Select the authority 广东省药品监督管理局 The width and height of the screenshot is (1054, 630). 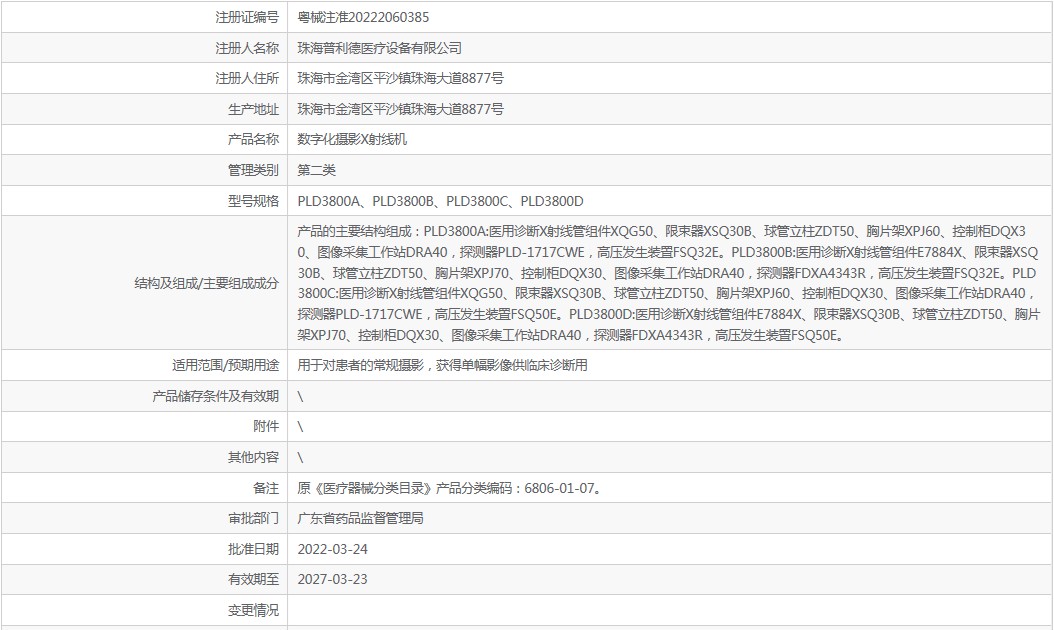coord(360,518)
